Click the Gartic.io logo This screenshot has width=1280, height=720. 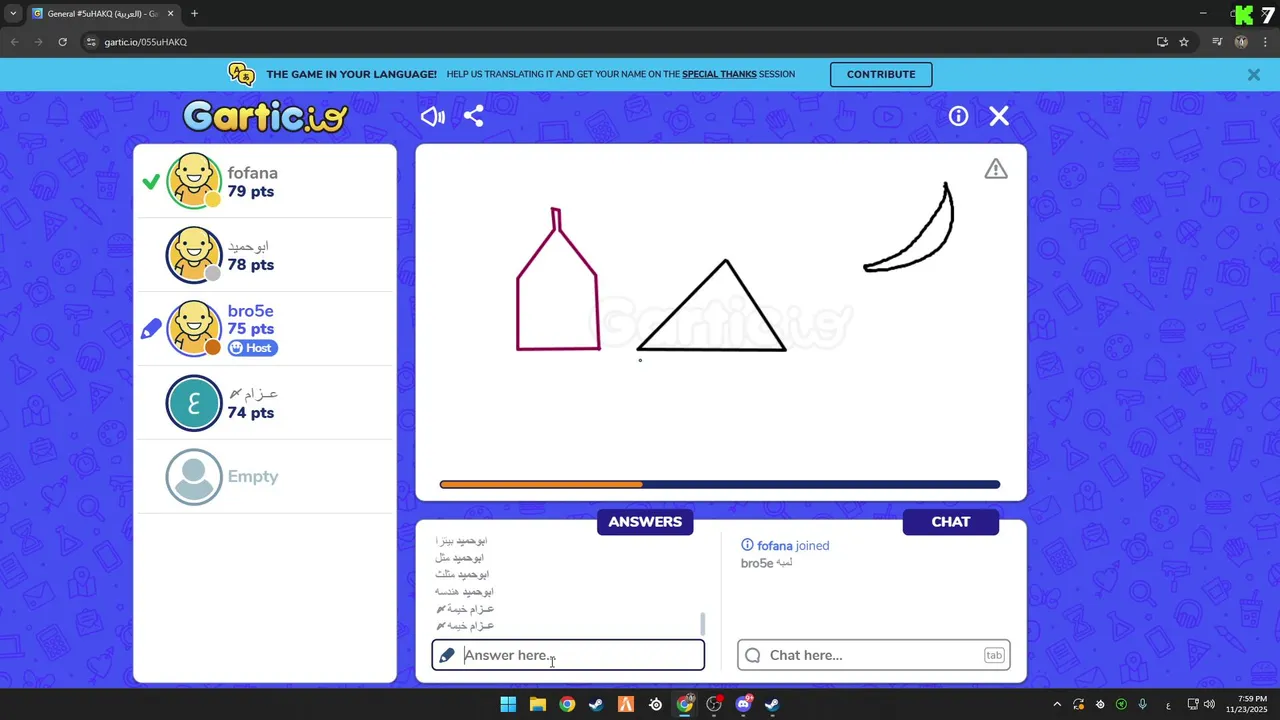pyautogui.click(x=265, y=117)
